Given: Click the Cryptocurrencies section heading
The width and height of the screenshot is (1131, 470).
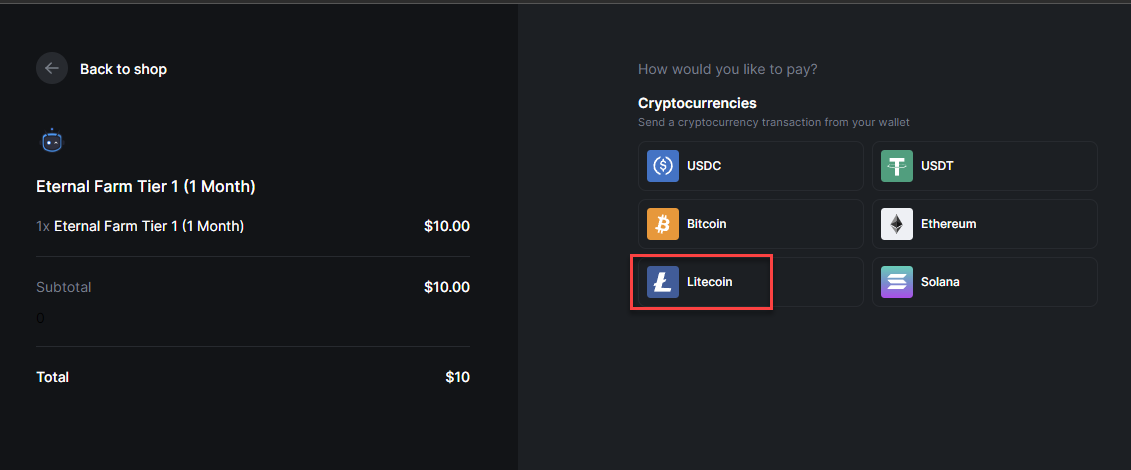Looking at the screenshot, I should 697,103.
